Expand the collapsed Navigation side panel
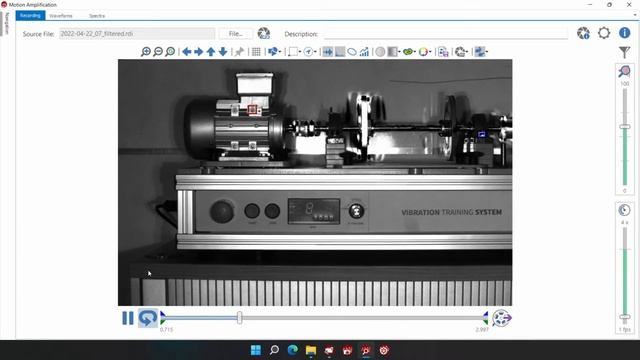Viewport: 640px width, 360px height. (7, 24)
